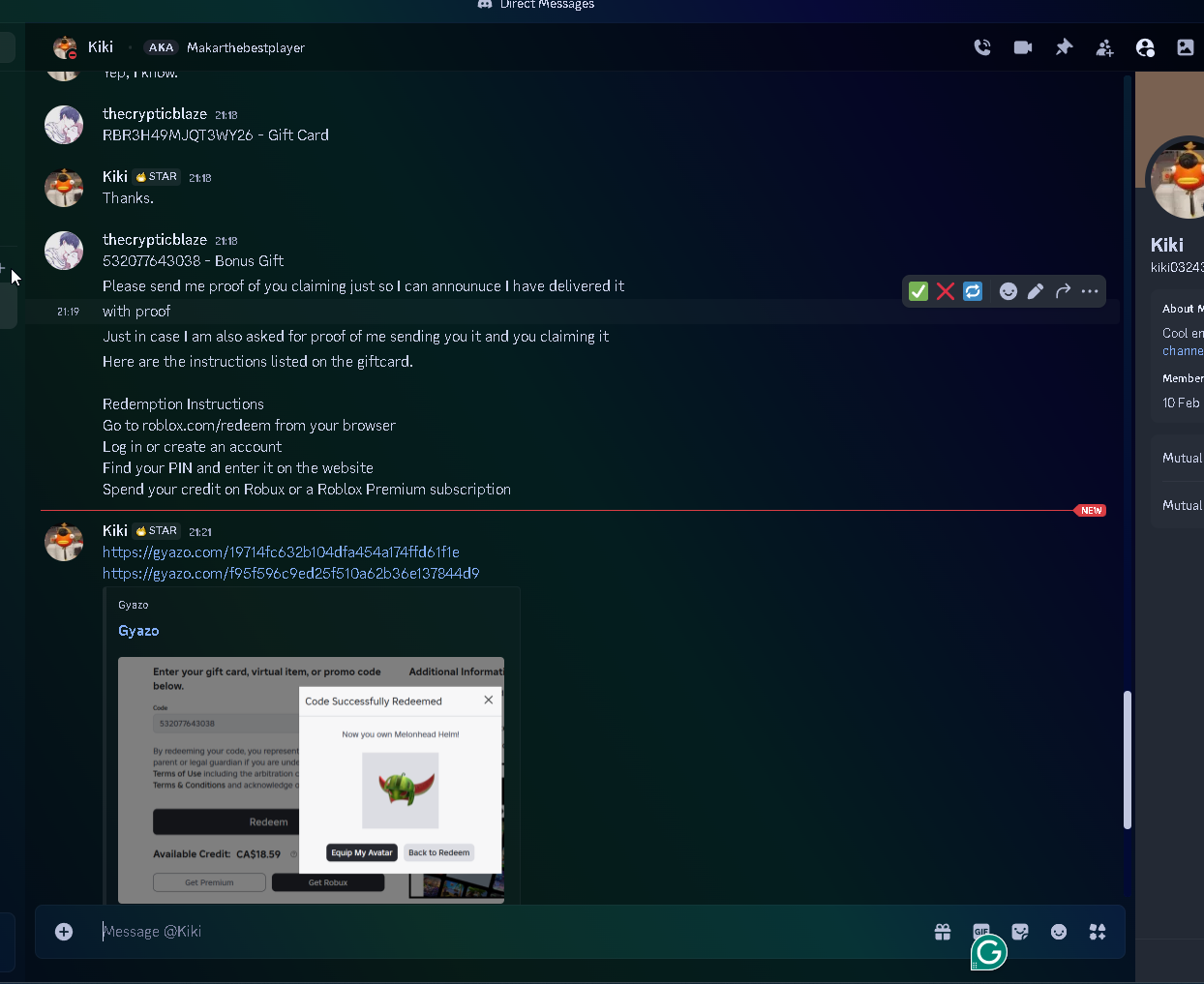The width and height of the screenshot is (1204, 984).
Task: Click the STAR tag on Kiki's 21:21 message
Action: 157,531
